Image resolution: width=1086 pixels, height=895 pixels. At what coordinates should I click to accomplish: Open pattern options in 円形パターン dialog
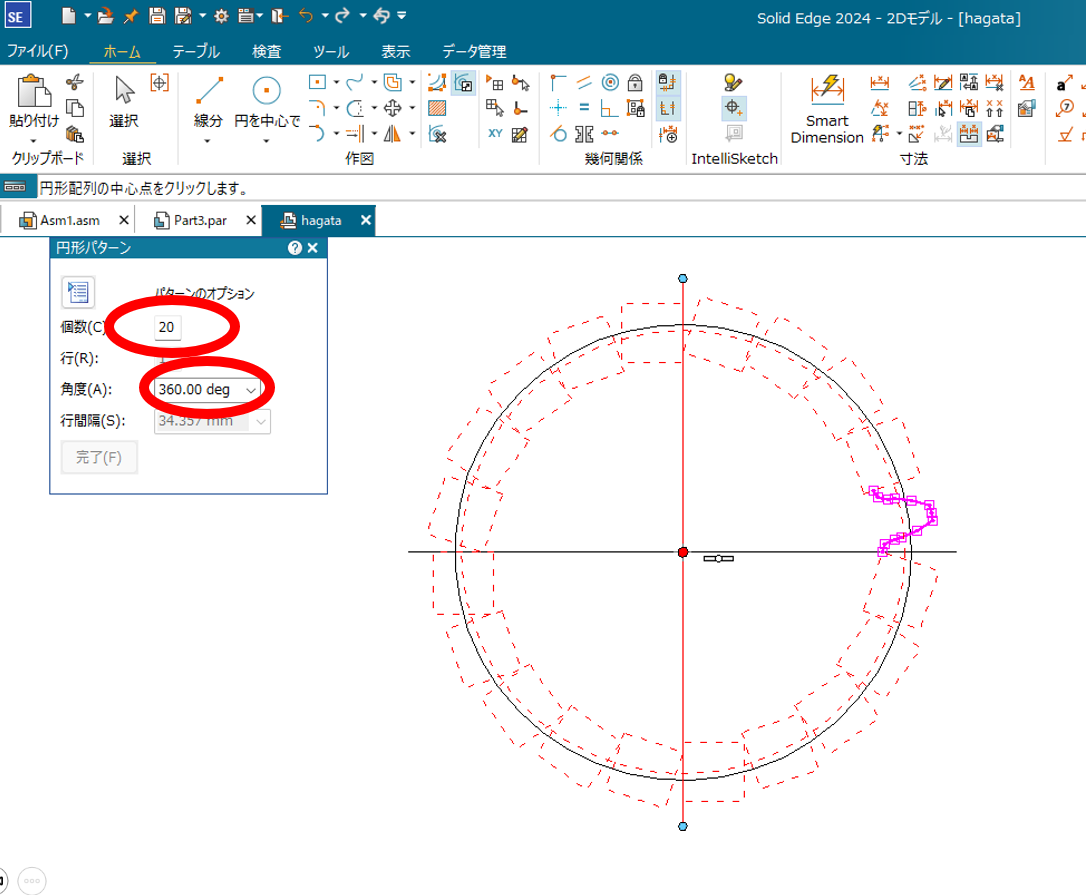coord(78,292)
